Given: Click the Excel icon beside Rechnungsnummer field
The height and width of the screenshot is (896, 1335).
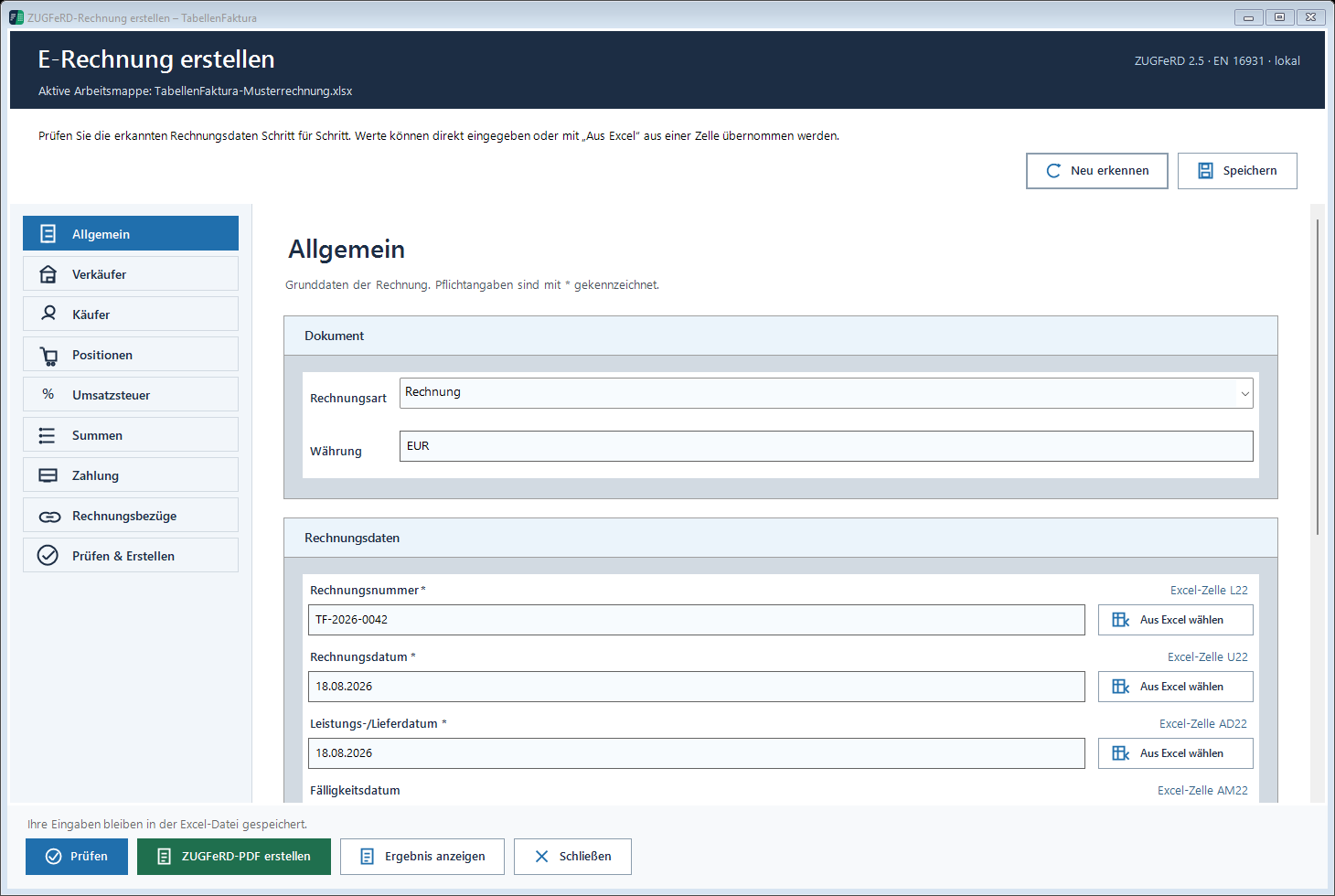Looking at the screenshot, I should pos(1121,620).
